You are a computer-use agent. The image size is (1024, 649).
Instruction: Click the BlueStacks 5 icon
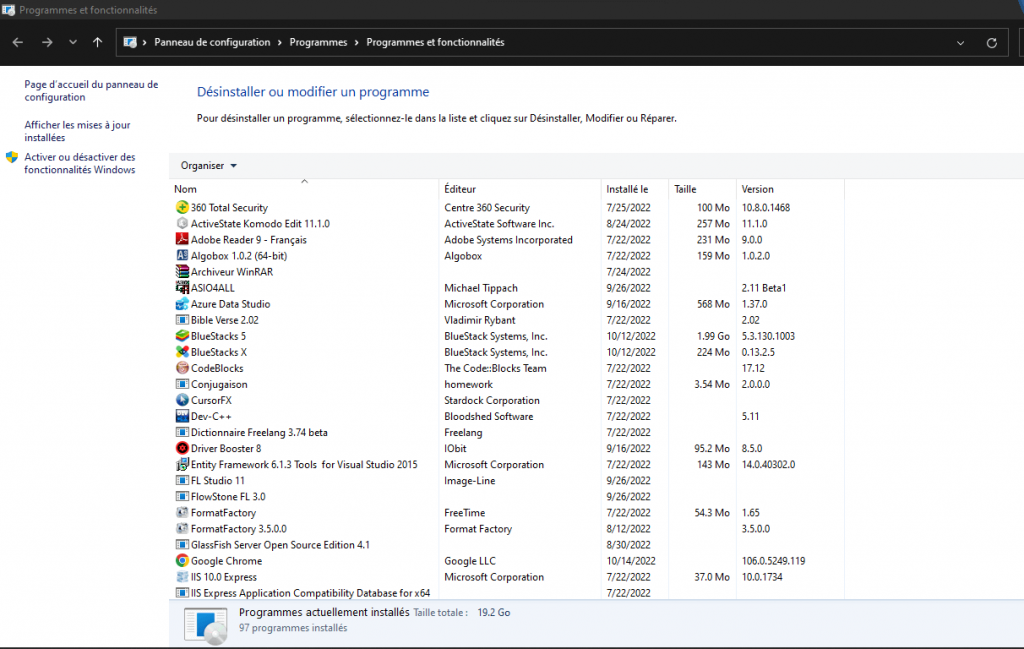pos(182,336)
